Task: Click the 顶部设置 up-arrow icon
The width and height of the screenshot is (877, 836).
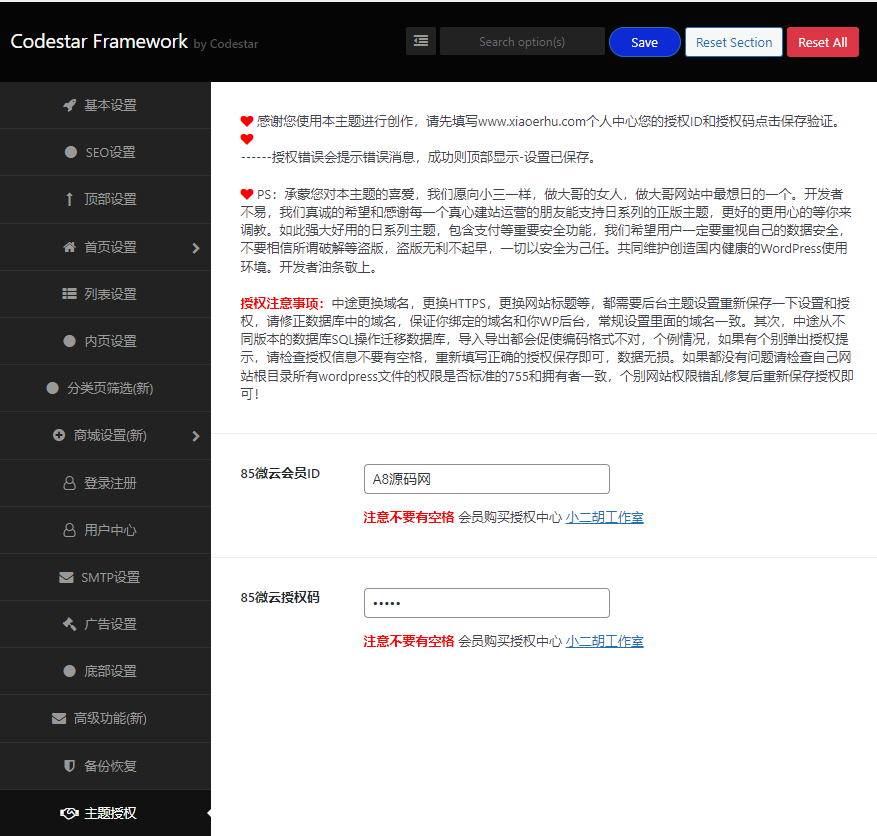Action: [x=68, y=199]
